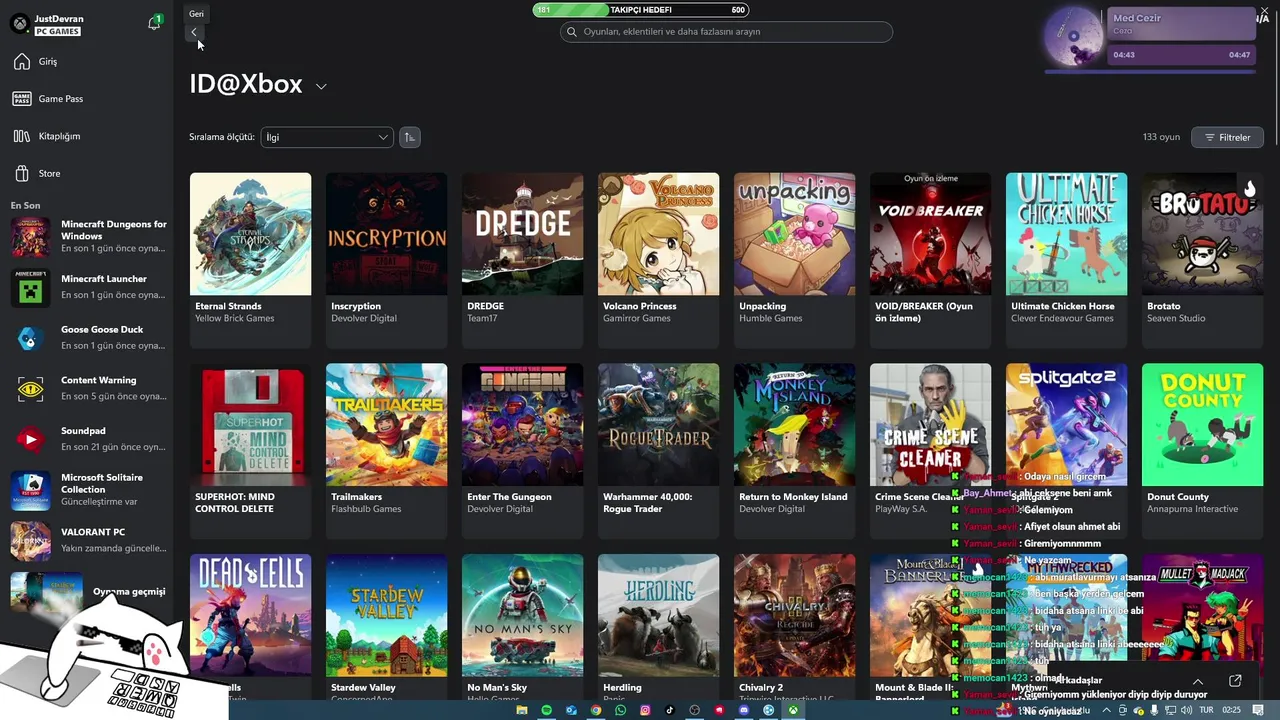Click the '133 oyun' game count text

(1161, 137)
